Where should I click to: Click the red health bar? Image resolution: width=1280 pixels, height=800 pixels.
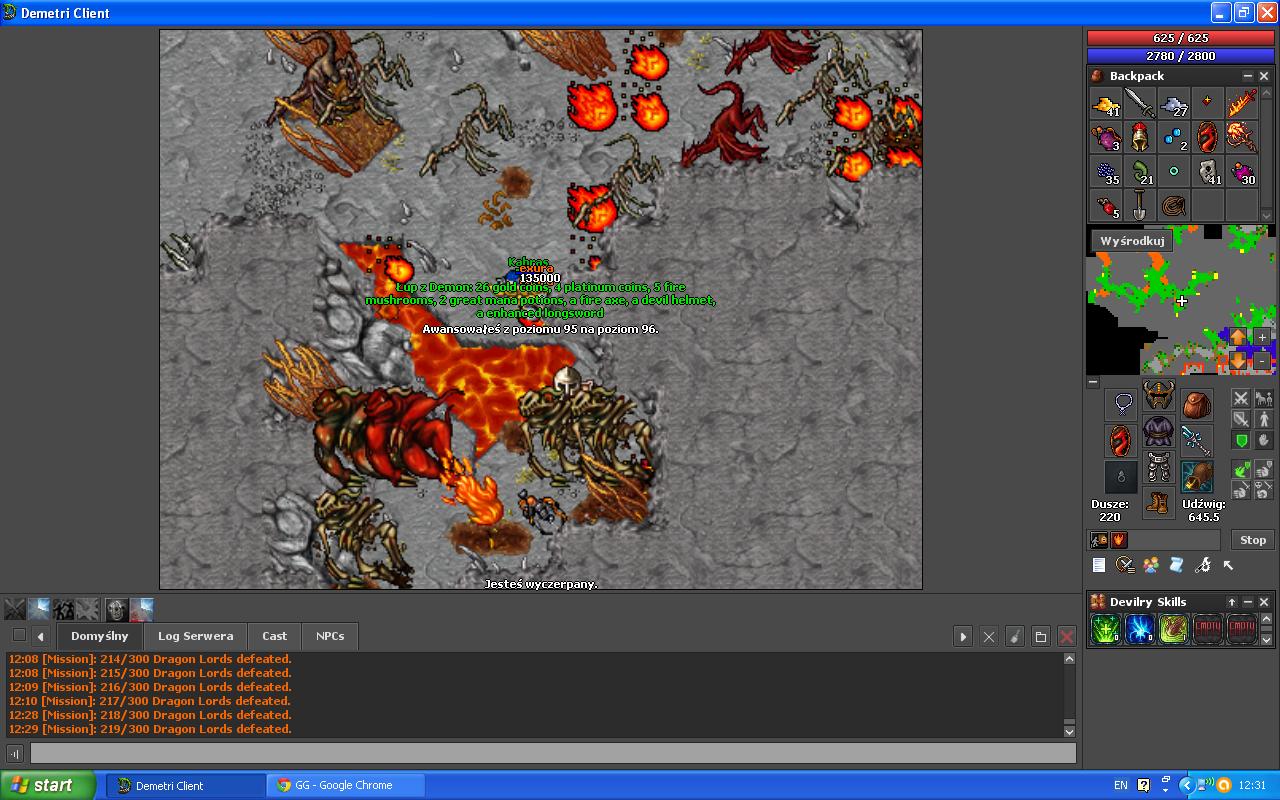point(1180,38)
